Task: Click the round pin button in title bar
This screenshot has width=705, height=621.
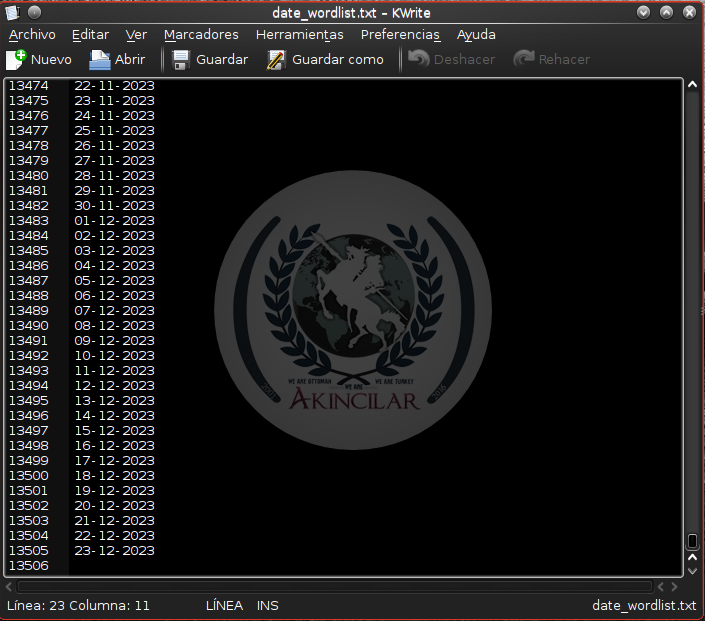Action: point(34,13)
